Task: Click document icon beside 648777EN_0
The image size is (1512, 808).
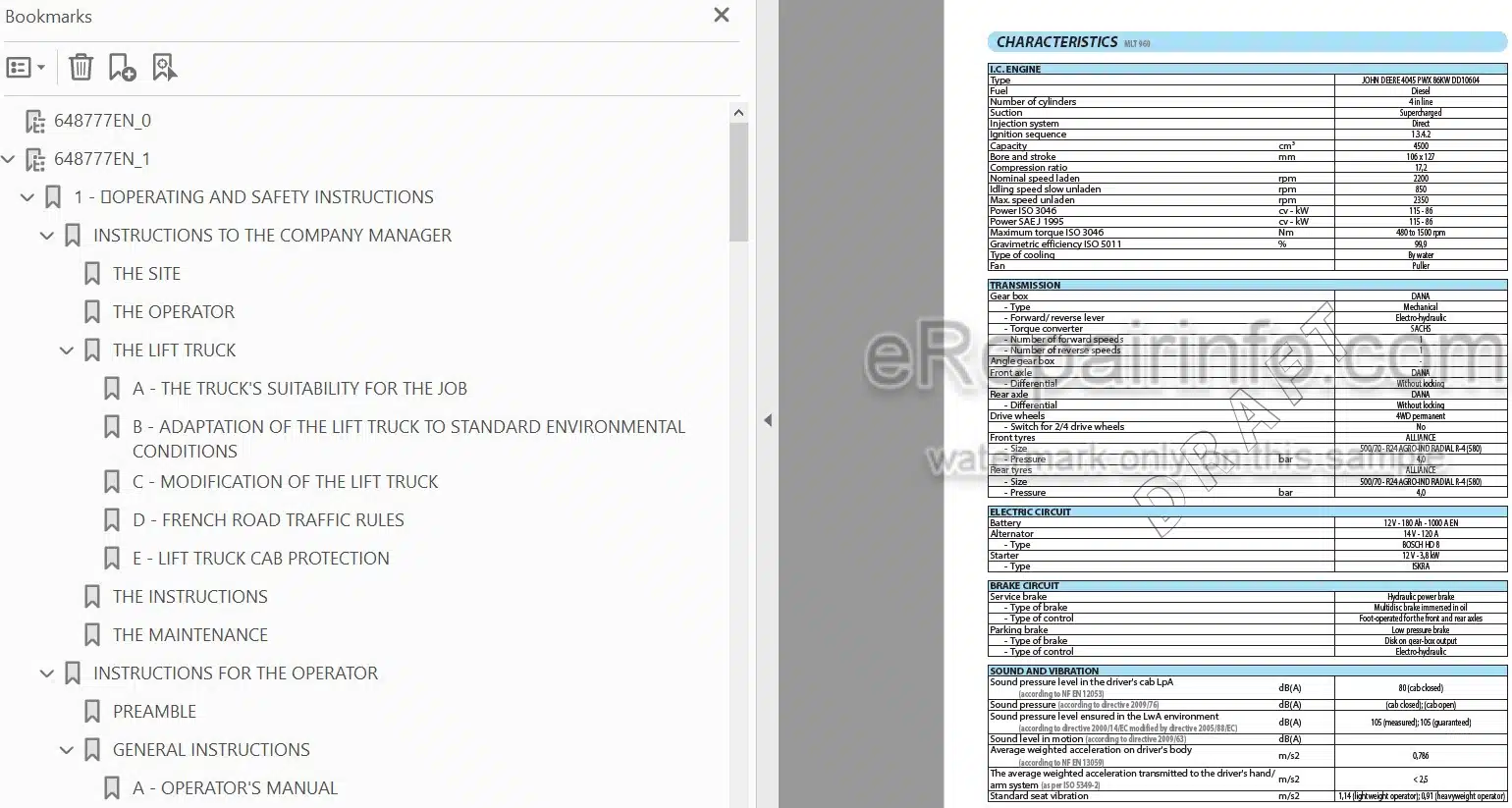Action: click(34, 121)
